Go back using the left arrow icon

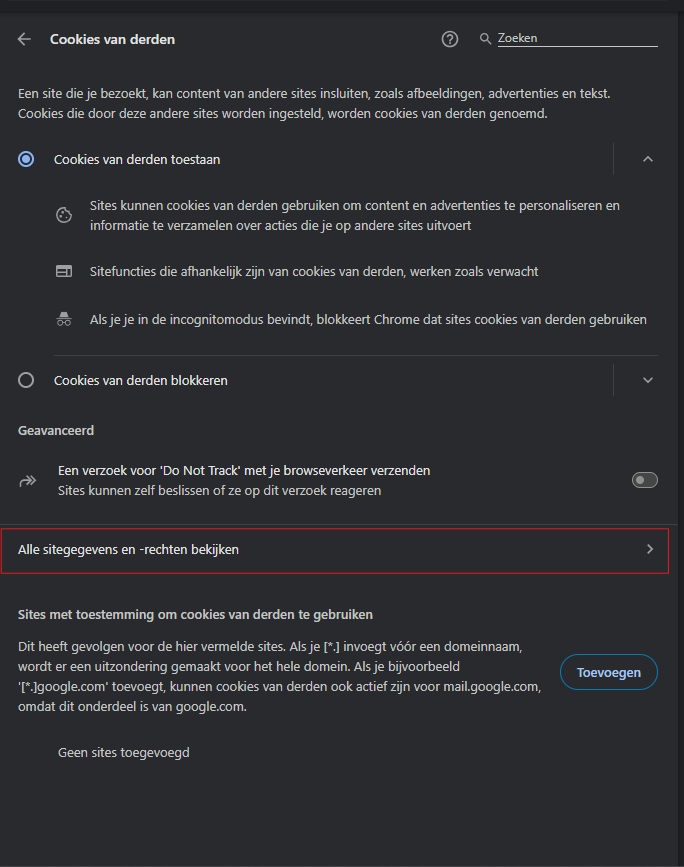(x=24, y=39)
